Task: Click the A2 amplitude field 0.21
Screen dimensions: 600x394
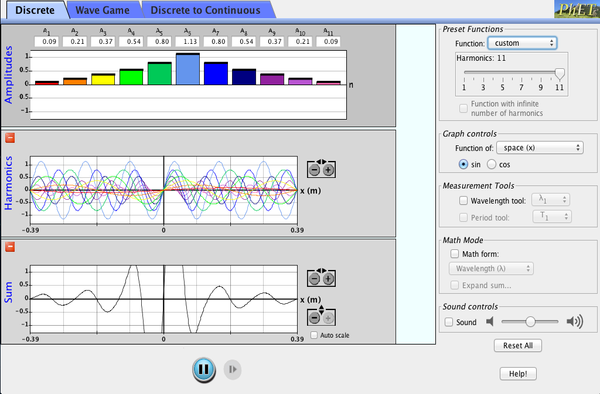Action: 75,41
